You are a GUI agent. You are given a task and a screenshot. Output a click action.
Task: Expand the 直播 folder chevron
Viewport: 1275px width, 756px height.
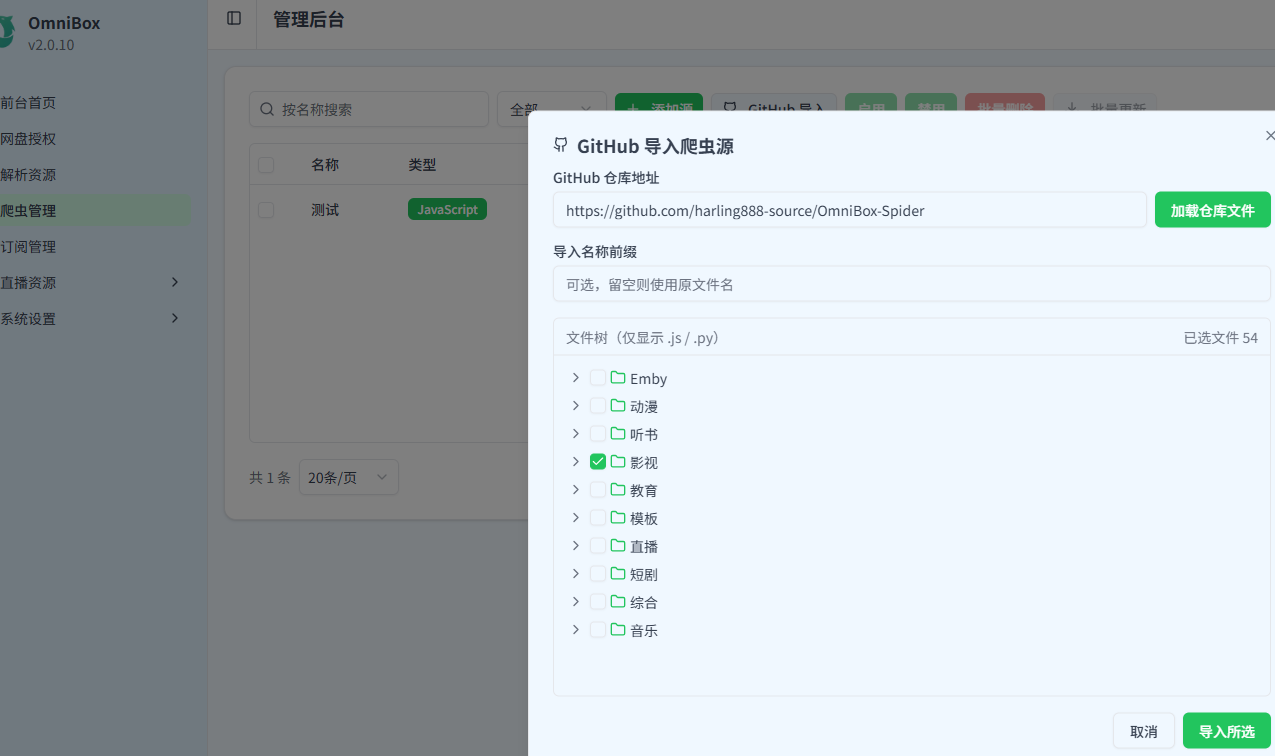click(575, 546)
